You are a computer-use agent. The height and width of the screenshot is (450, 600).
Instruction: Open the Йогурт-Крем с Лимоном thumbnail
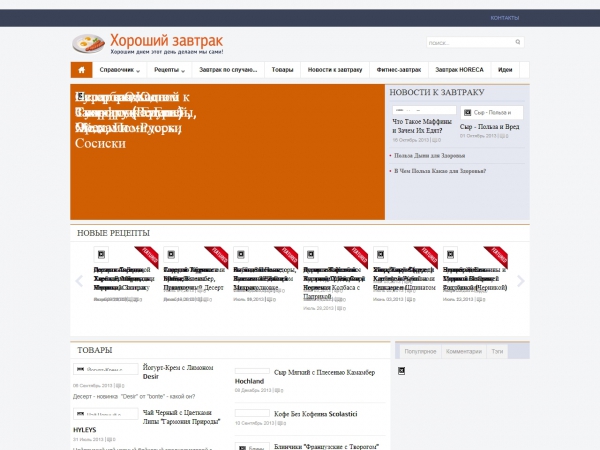(x=106, y=369)
